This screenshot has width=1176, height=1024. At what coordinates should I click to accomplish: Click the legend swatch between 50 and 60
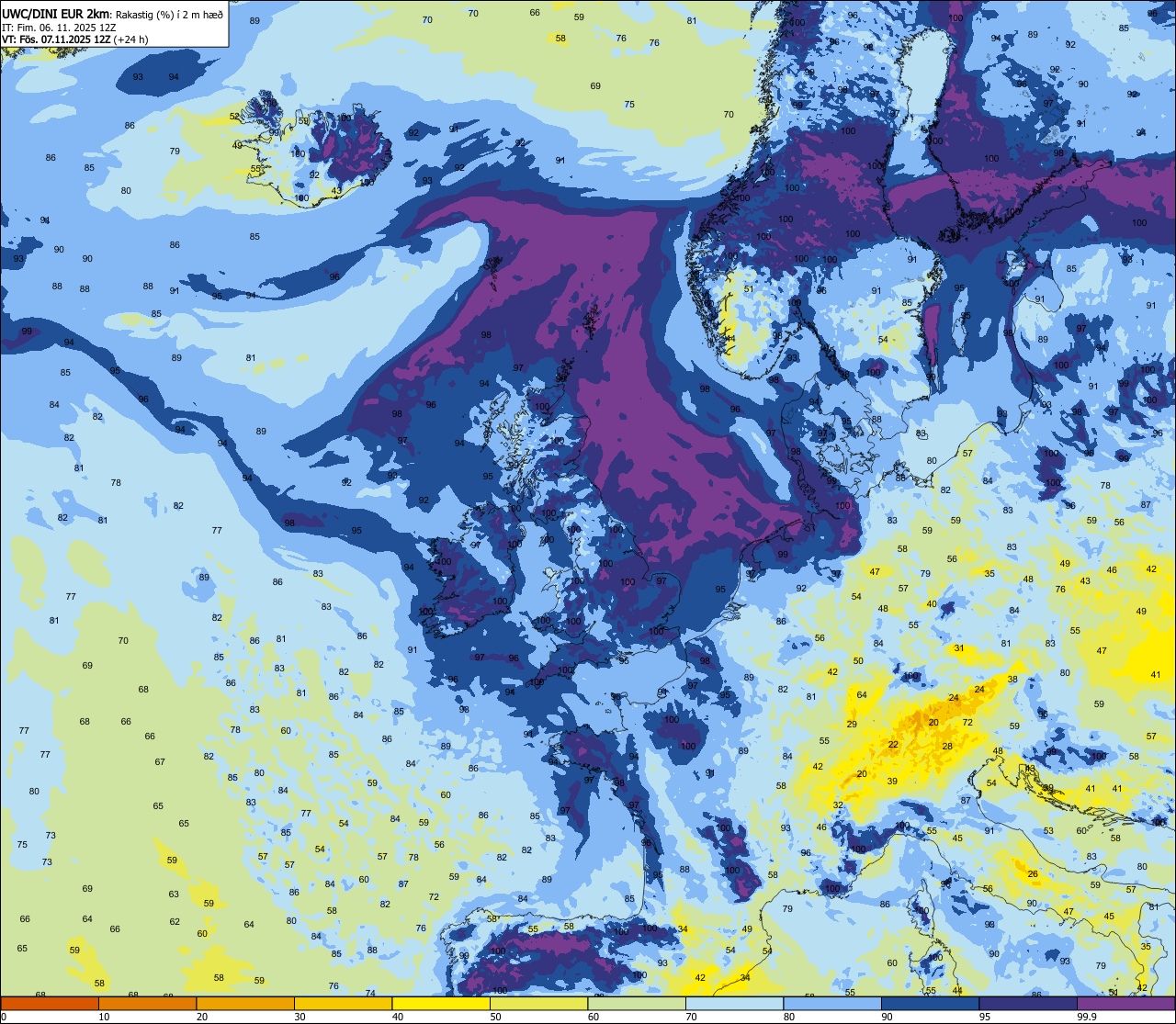click(x=538, y=1003)
